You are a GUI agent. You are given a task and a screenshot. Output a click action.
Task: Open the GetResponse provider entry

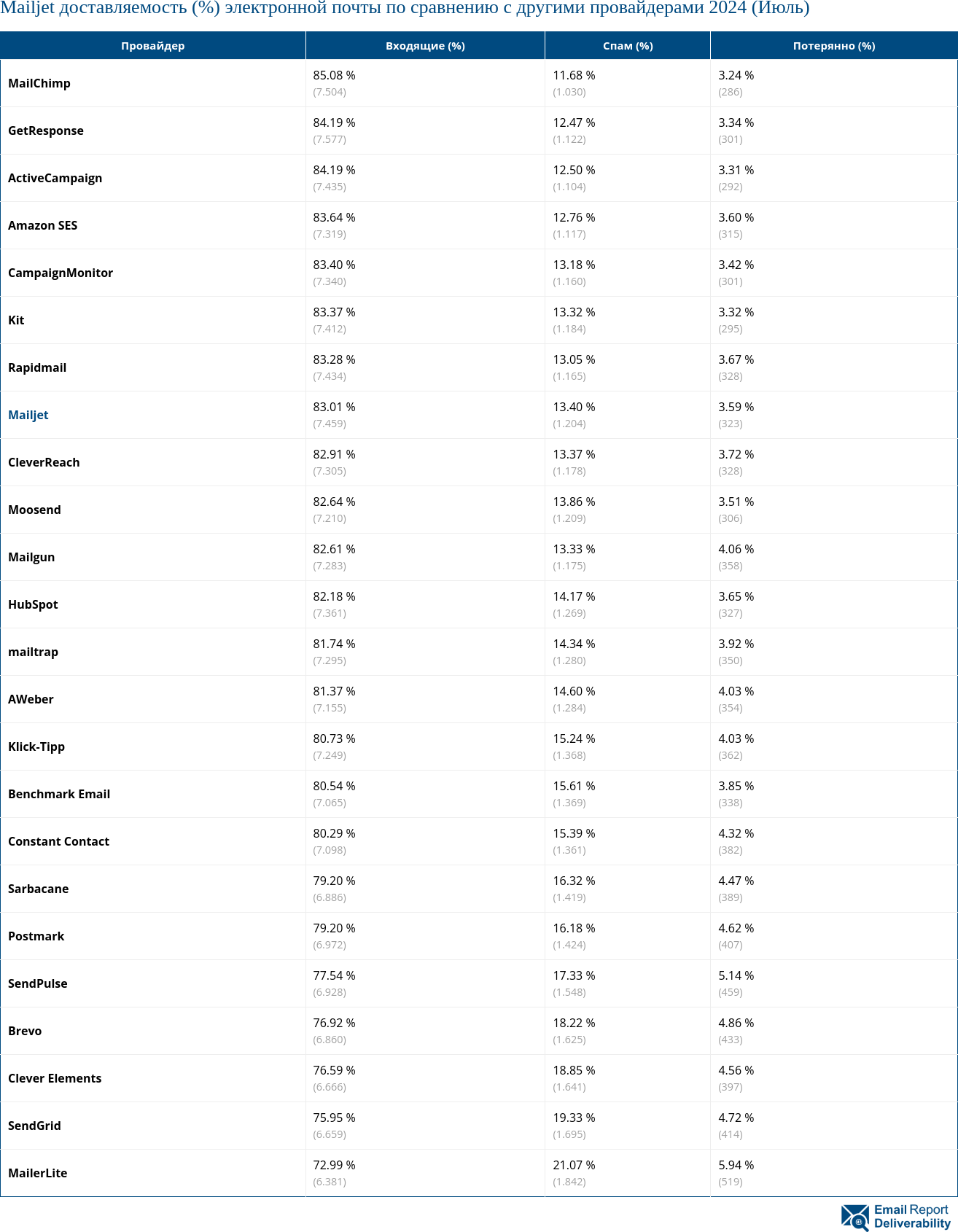click(x=46, y=130)
